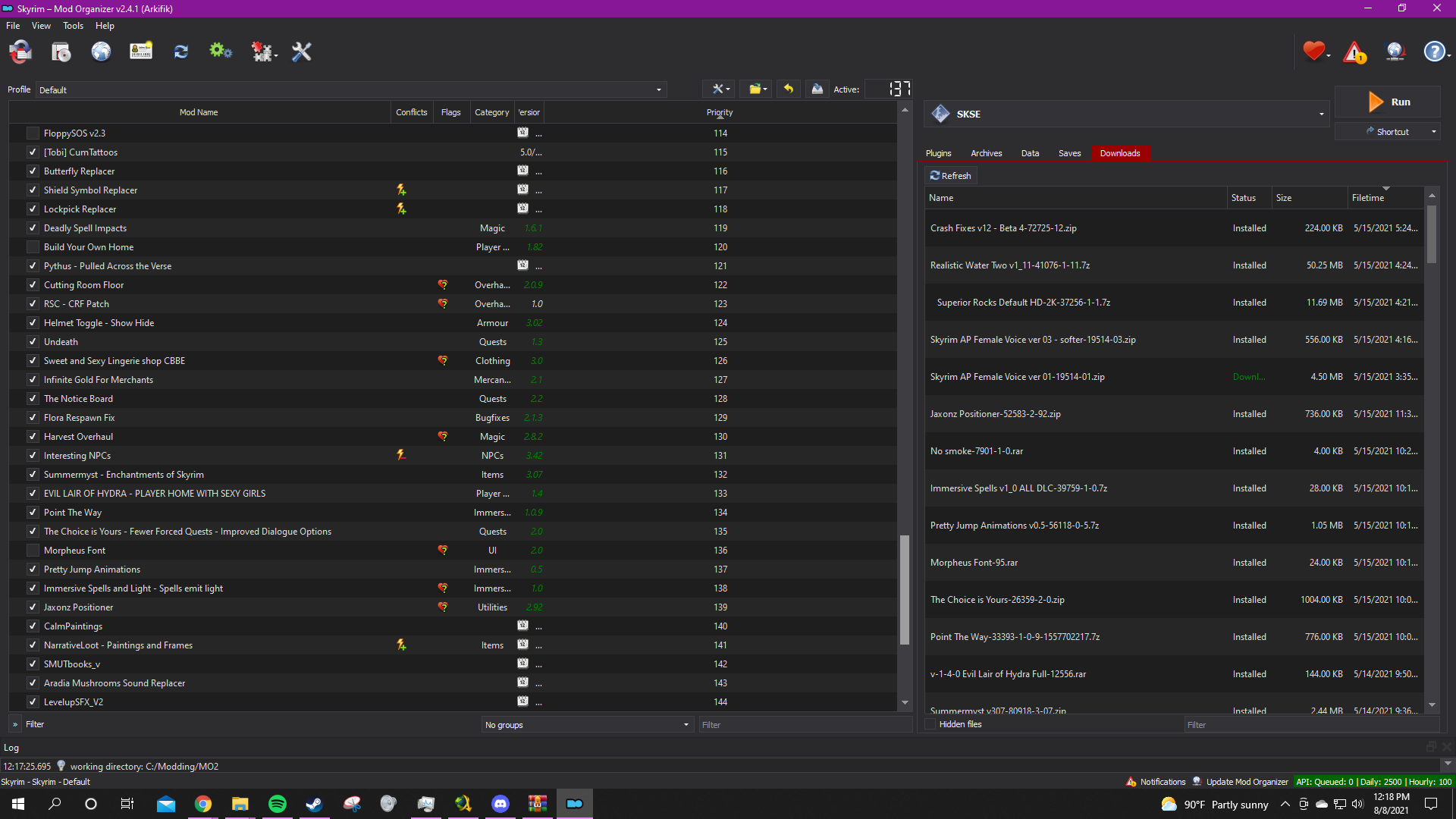Uncheck the Deadly Spell Impacts mod
This screenshot has height=819, width=1456.
[x=33, y=228]
